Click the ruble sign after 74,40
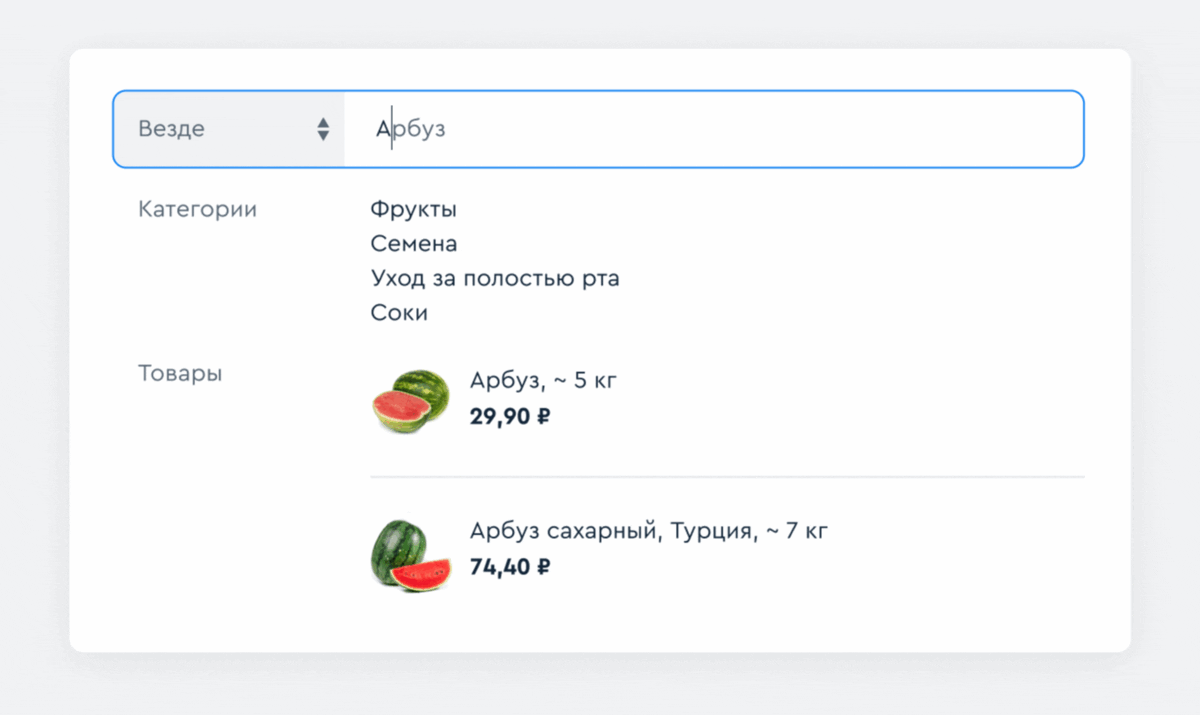 click(543, 567)
